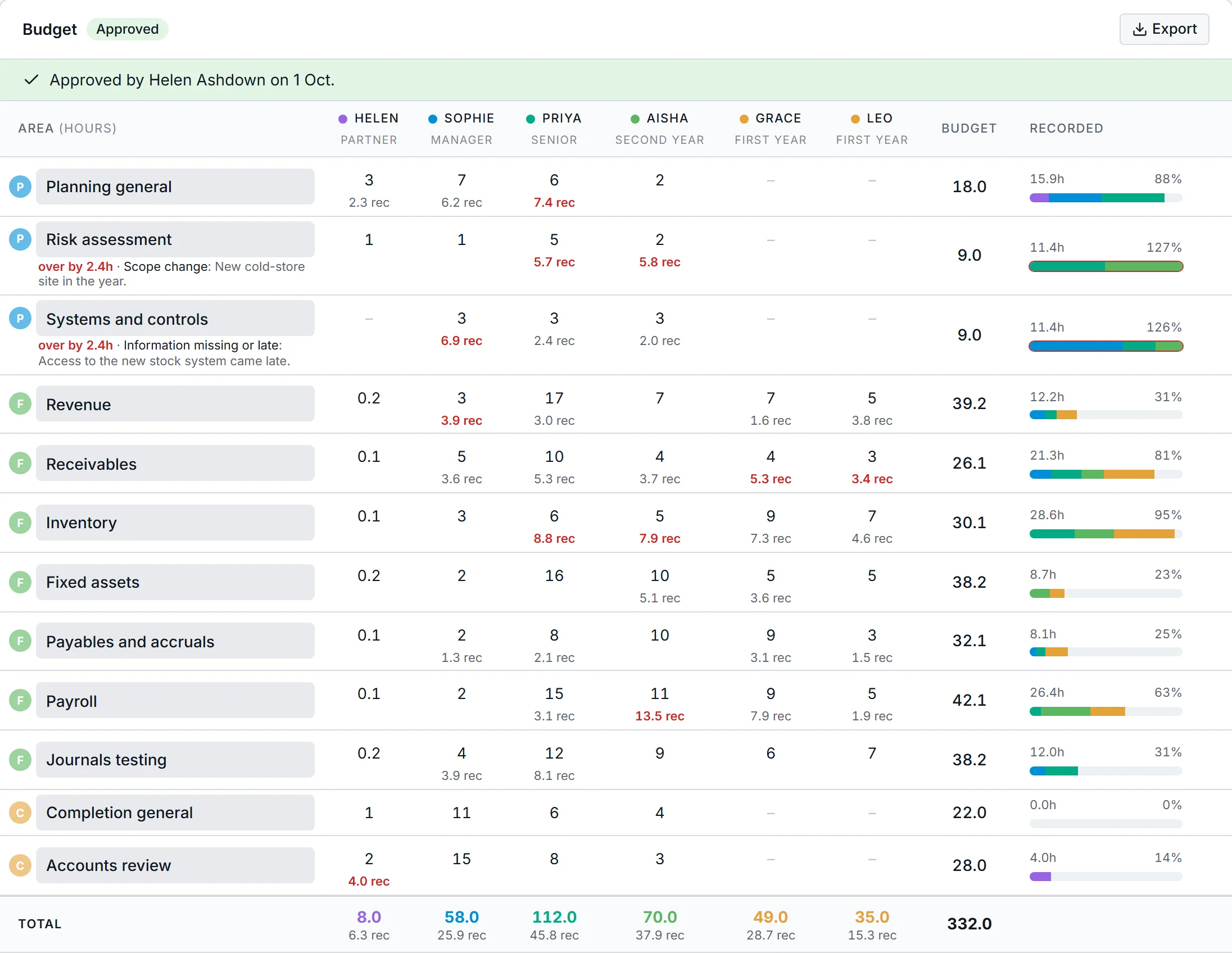Click the P phase icon beside Planning general
Viewport: 1232px width, 953px height.
pos(20,187)
